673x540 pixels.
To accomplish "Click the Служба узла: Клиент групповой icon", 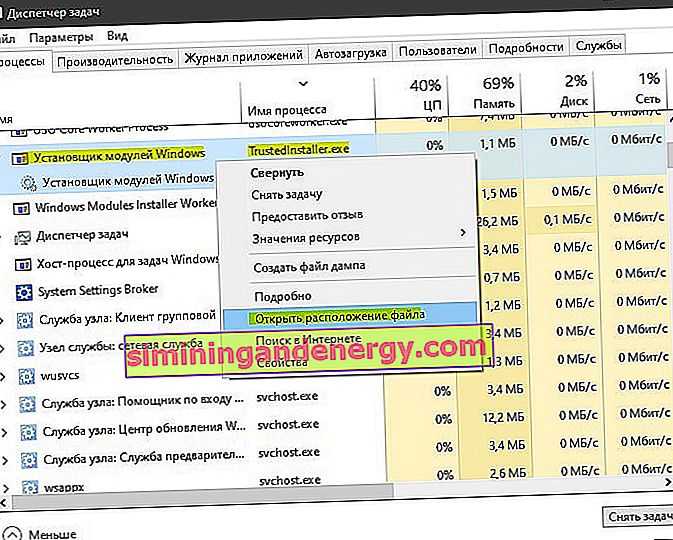I will (x=24, y=320).
